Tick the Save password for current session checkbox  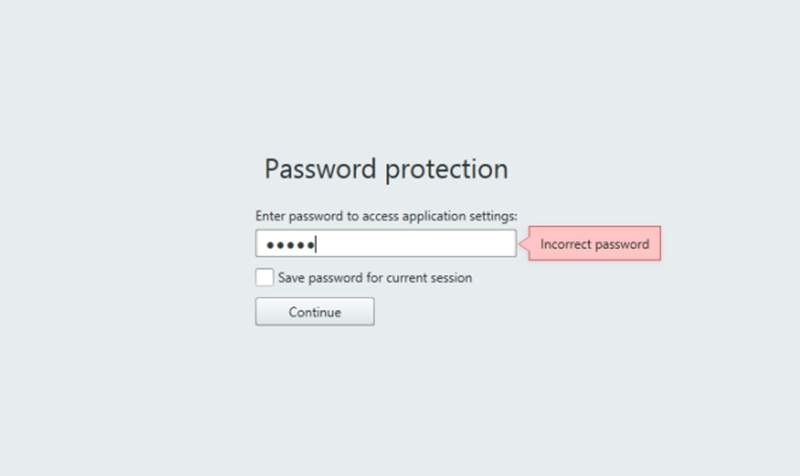[x=264, y=277]
